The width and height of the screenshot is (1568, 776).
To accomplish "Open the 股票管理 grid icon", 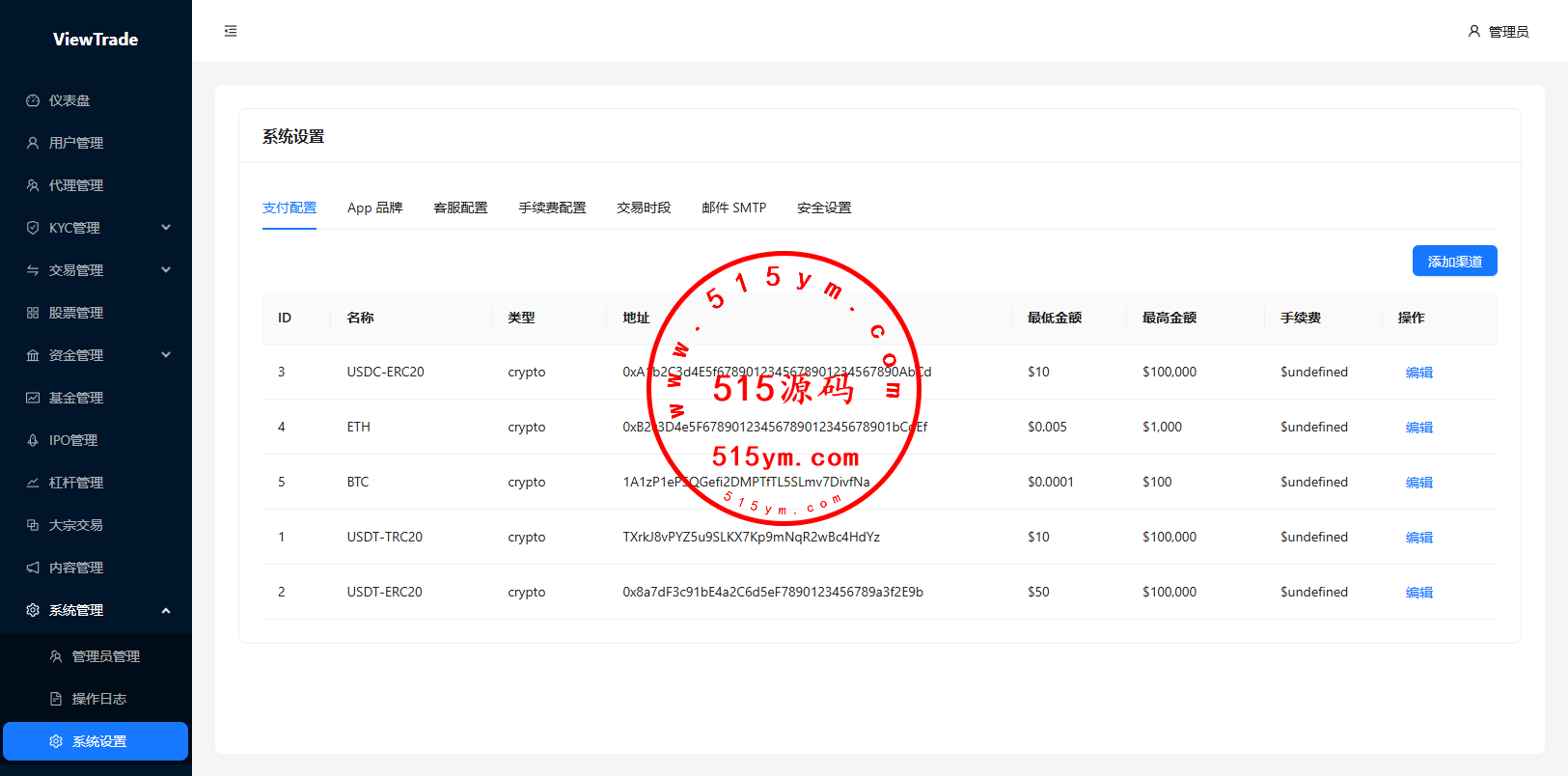I will pos(33,313).
